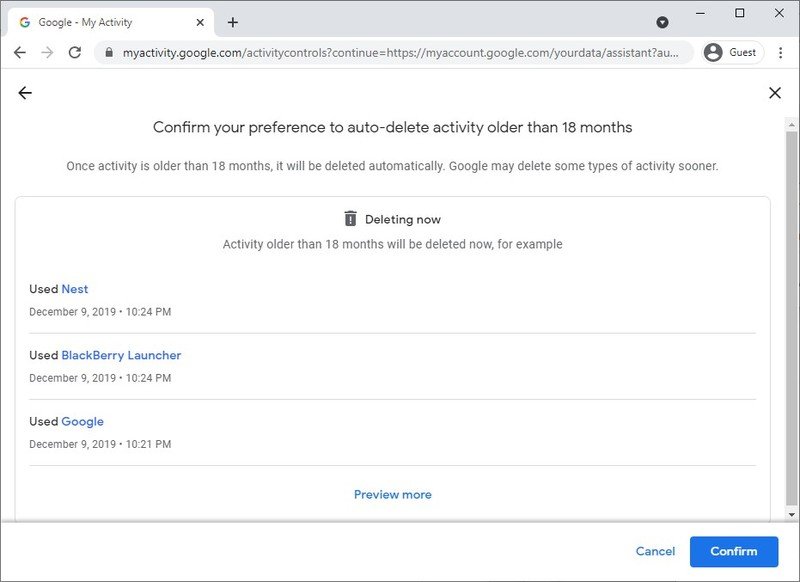Viewport: 800px width, 582px height.
Task: Open the BlackBerry Launcher link
Action: (x=121, y=355)
